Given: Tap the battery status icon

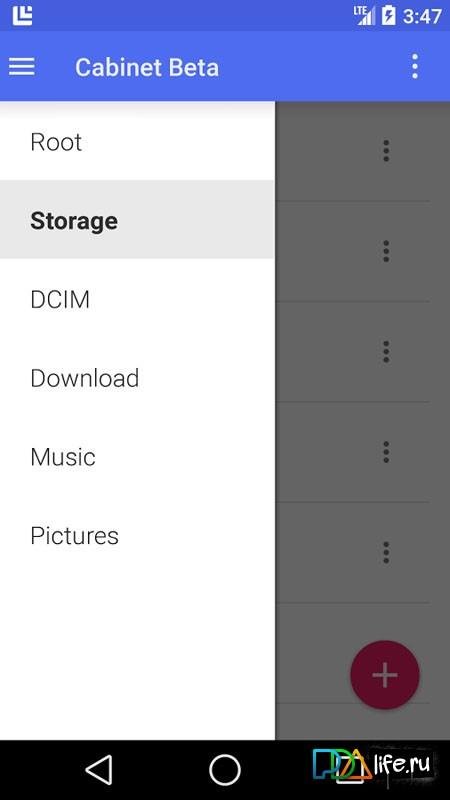Looking at the screenshot, I should (388, 16).
